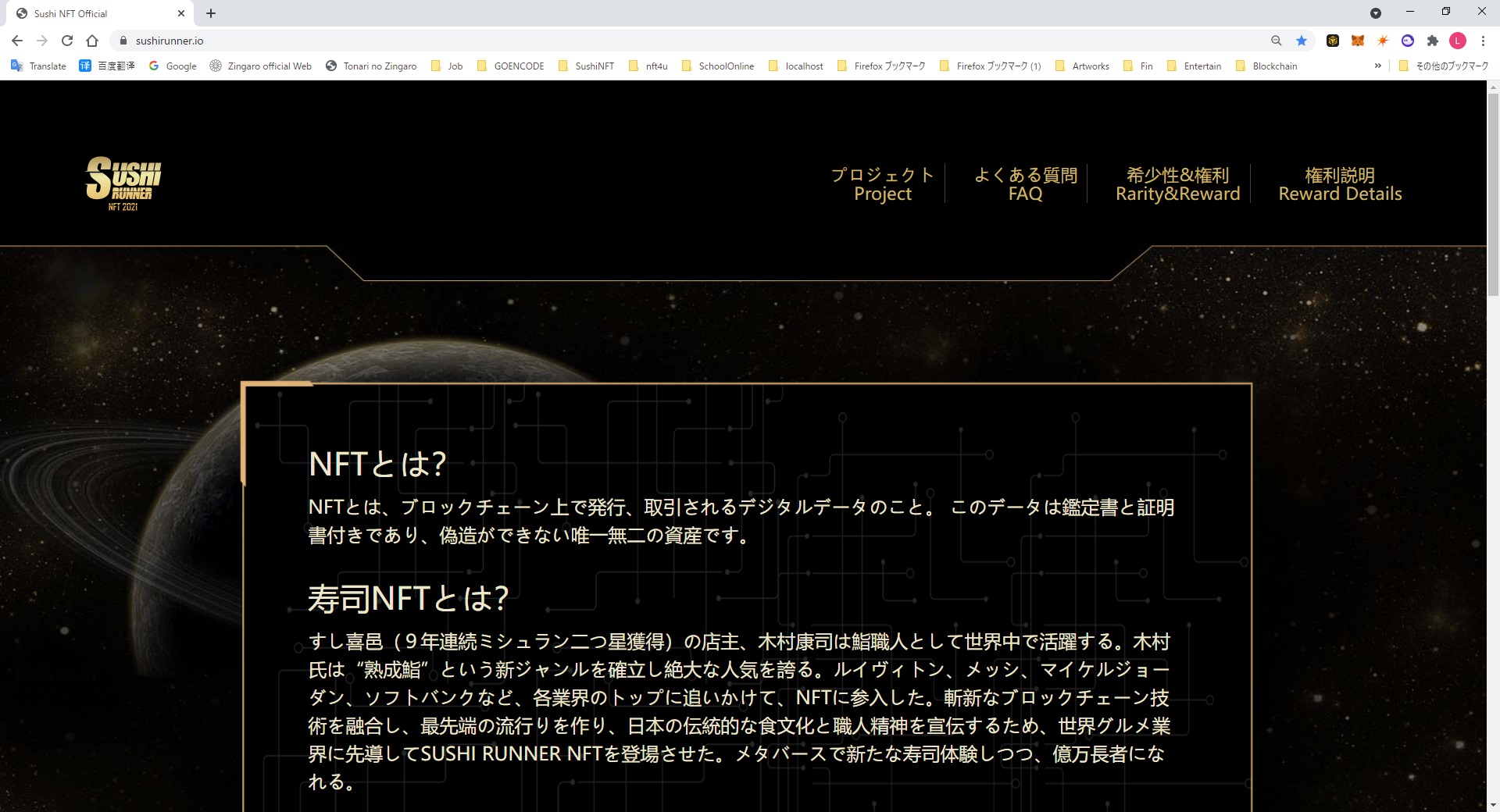Image resolution: width=1500 pixels, height=812 pixels.
Task: Open the Reward Details navigation link
Action: tap(1340, 184)
